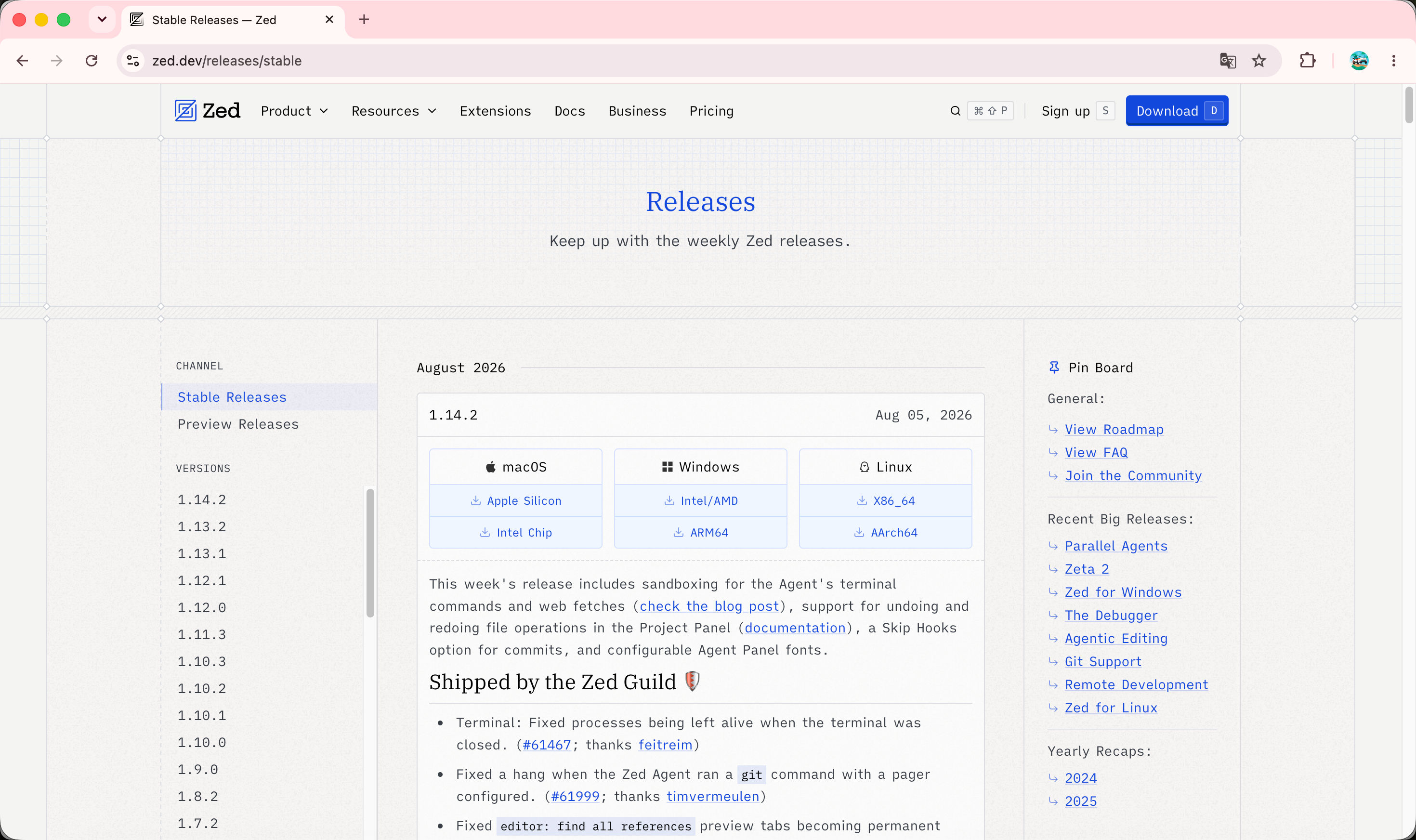1416x840 pixels.
Task: Open the Extensions nav link
Action: click(x=495, y=111)
